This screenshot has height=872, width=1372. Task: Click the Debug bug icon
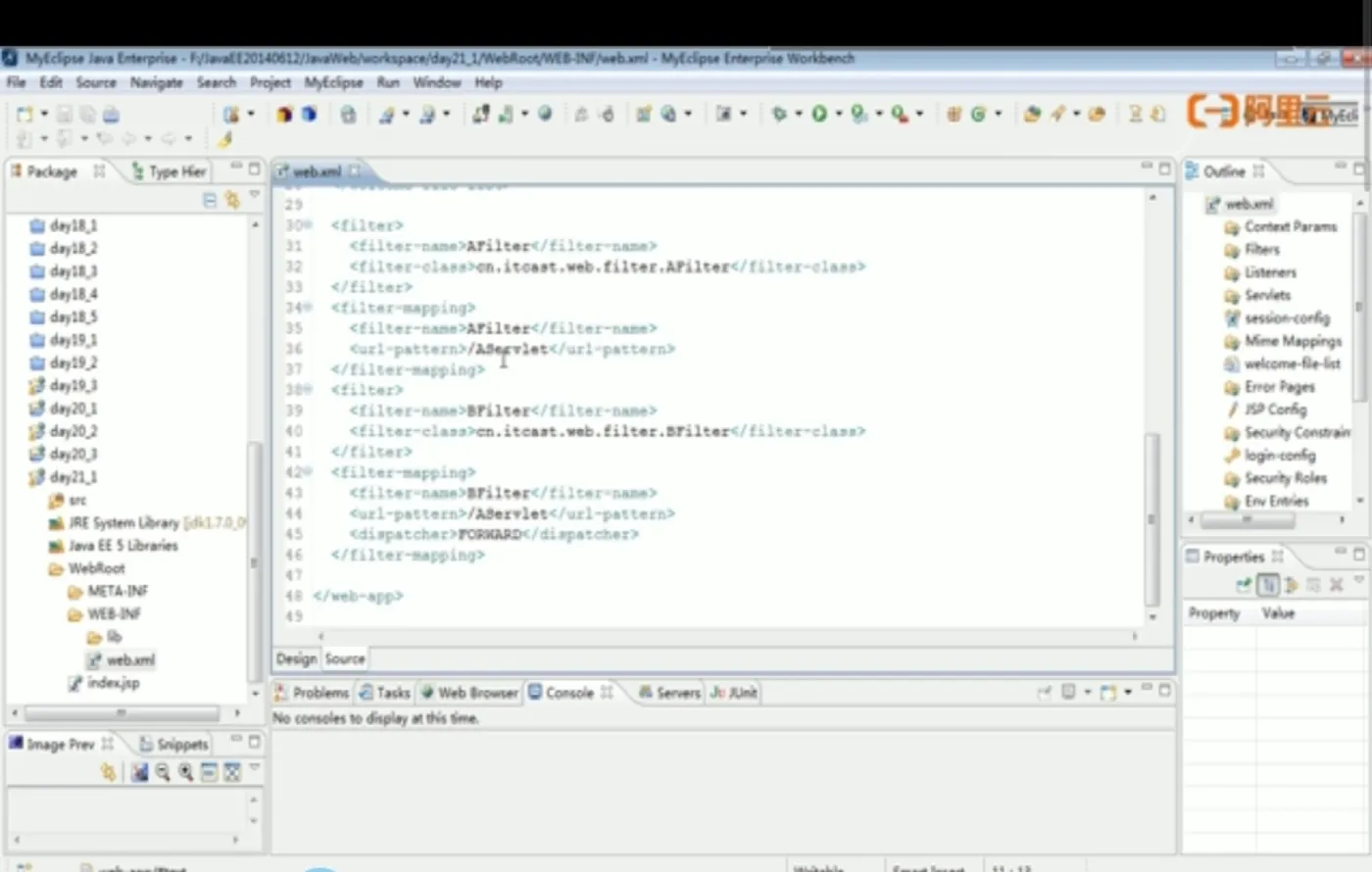(x=779, y=115)
